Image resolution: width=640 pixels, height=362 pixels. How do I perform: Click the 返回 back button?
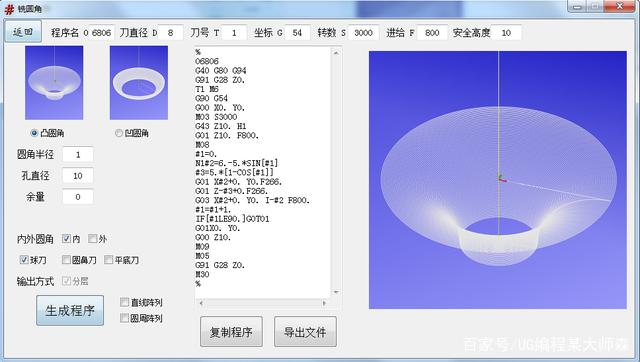tap(23, 32)
